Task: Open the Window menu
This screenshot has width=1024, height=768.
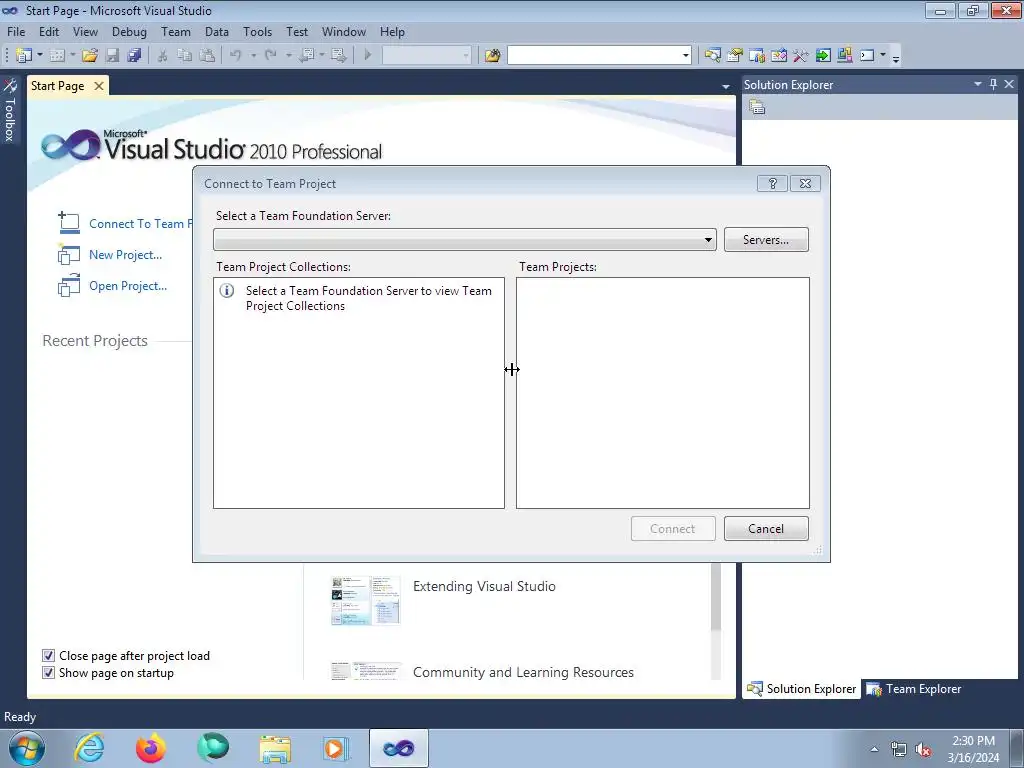Action: 344,31
